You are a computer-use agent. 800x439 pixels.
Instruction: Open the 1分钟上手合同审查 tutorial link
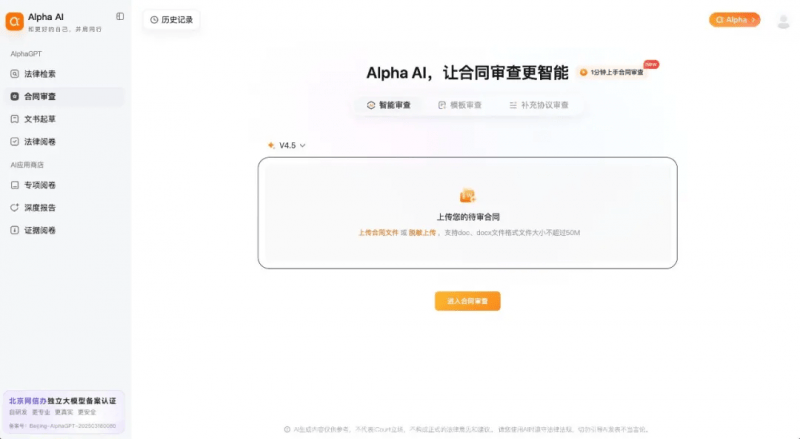click(x=612, y=72)
